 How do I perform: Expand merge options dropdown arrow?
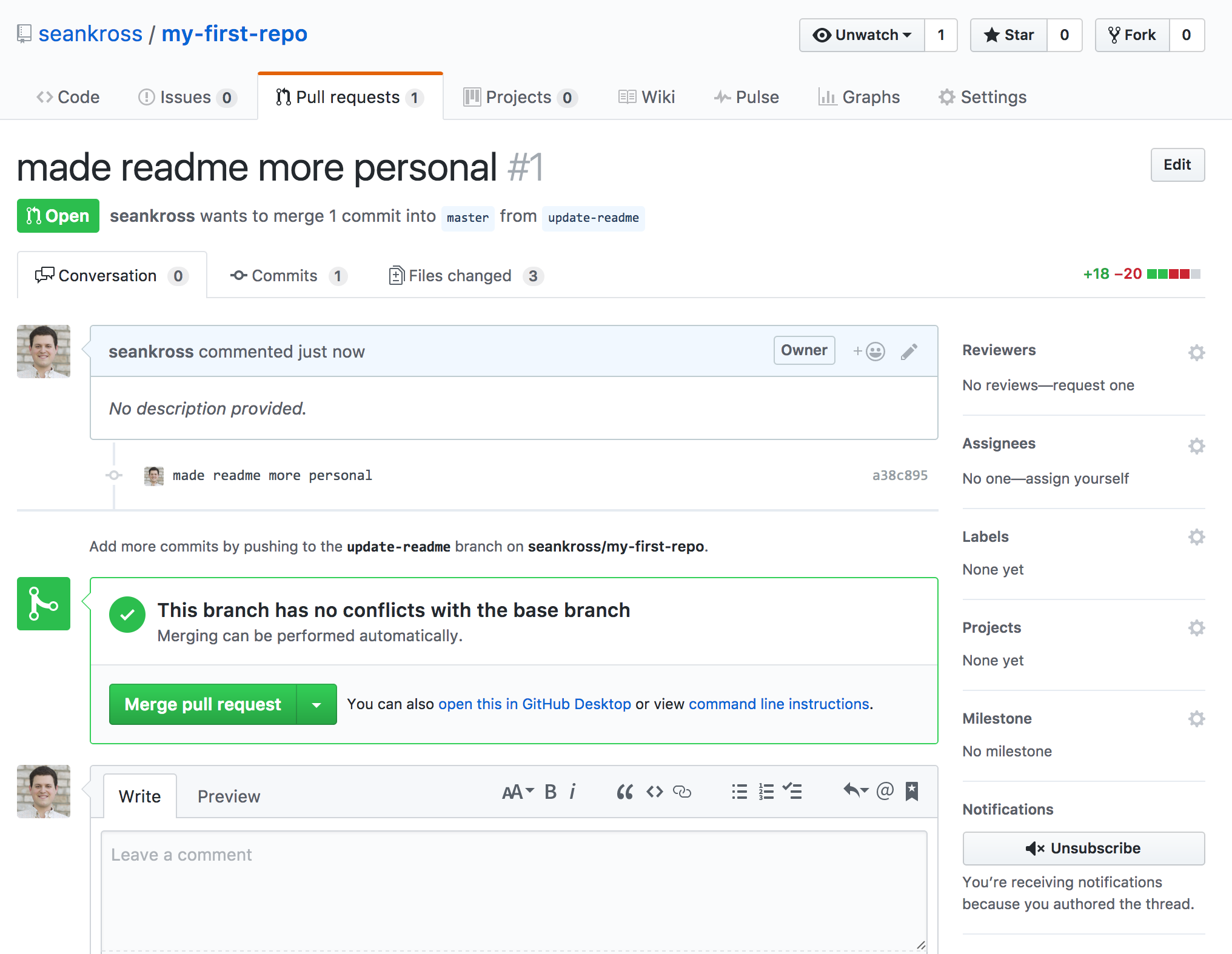point(316,704)
